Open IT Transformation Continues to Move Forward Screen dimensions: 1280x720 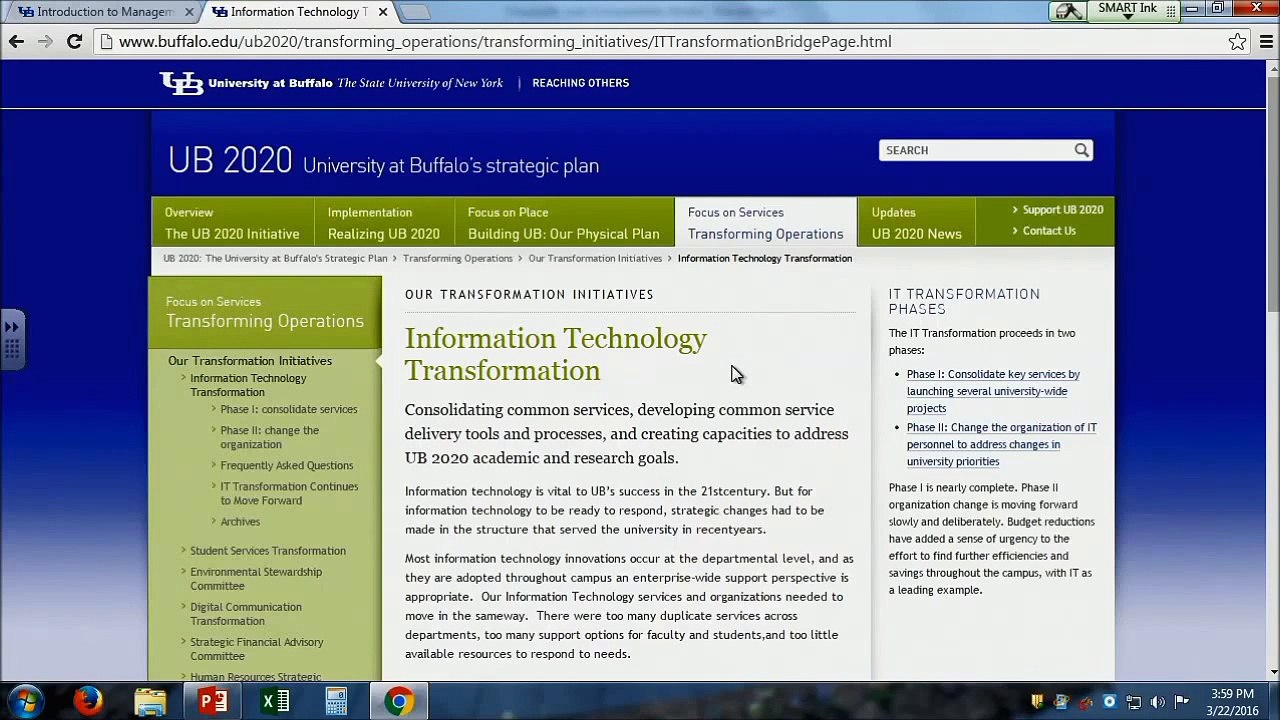(289, 493)
